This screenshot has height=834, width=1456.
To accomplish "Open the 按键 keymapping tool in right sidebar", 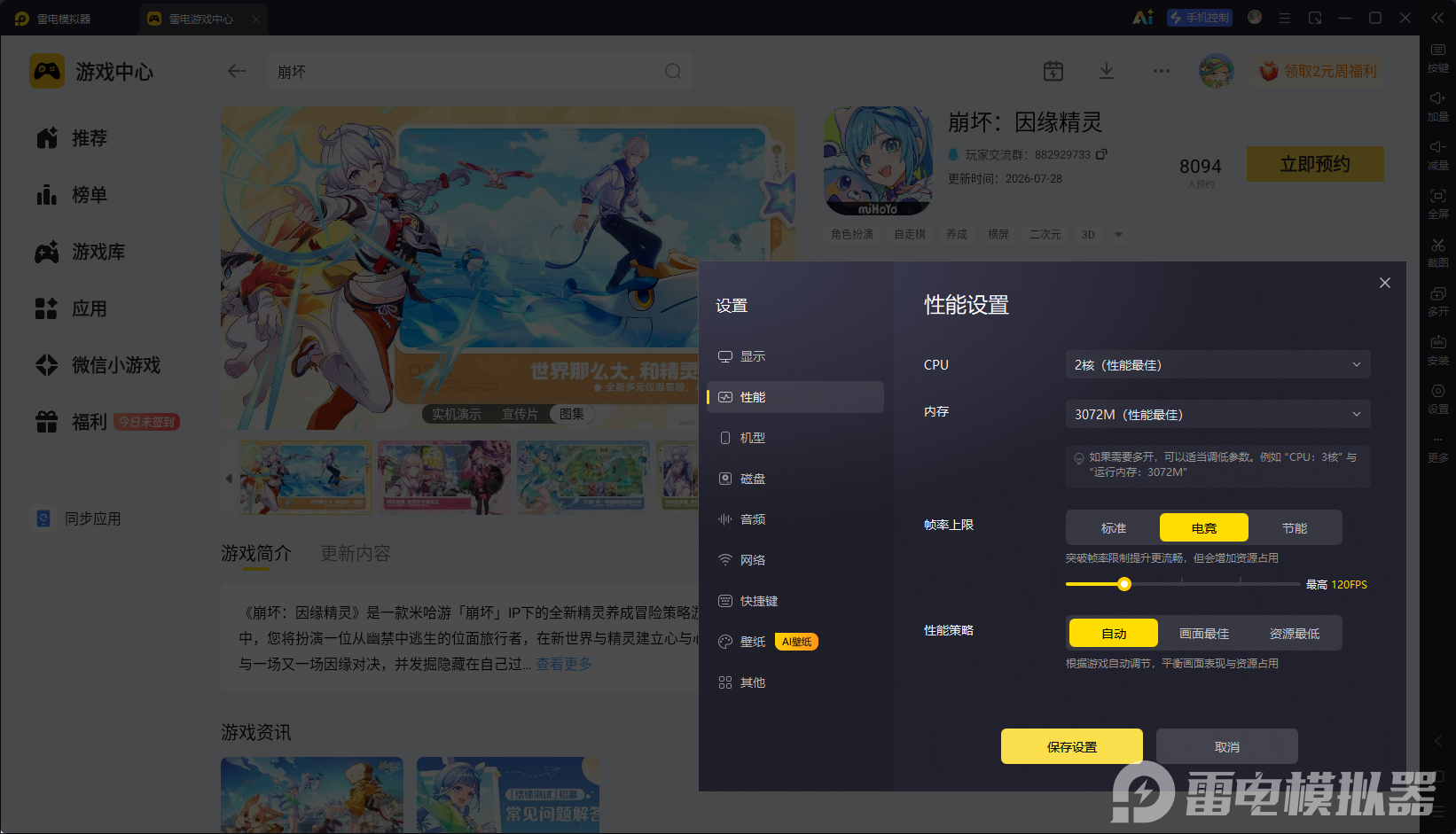I will point(1437,58).
